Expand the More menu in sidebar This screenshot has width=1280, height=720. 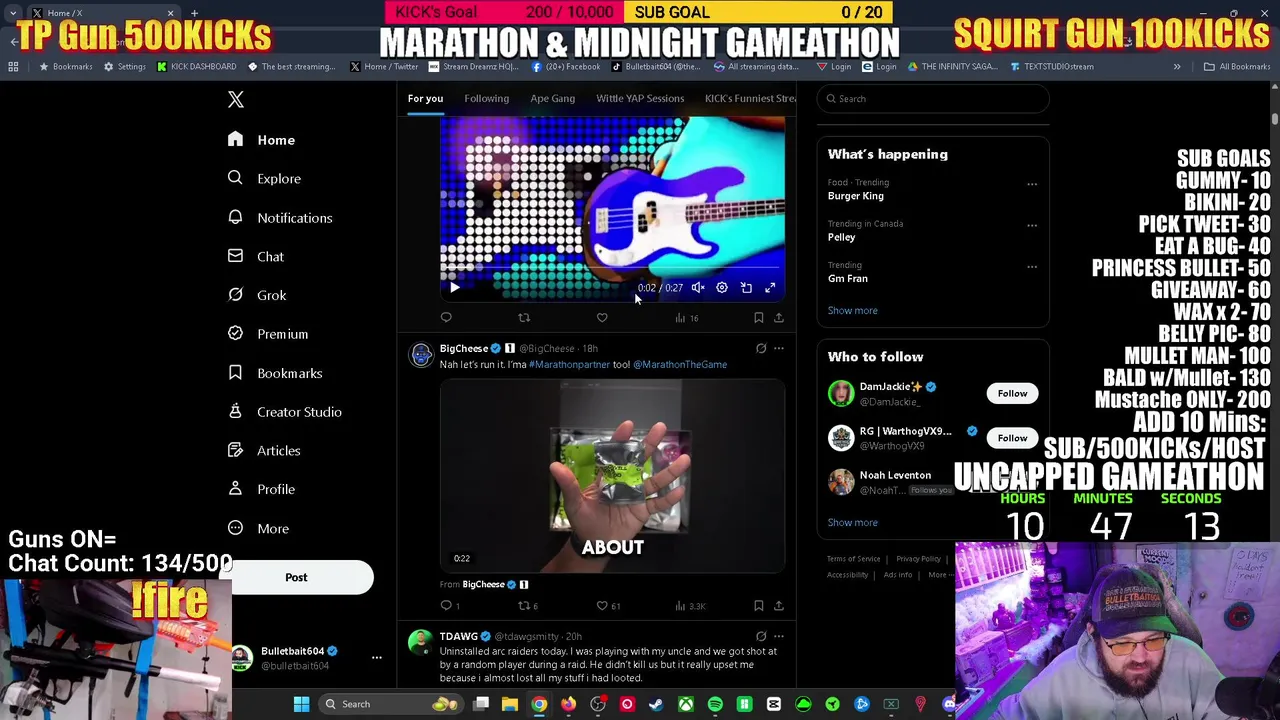(x=258, y=528)
